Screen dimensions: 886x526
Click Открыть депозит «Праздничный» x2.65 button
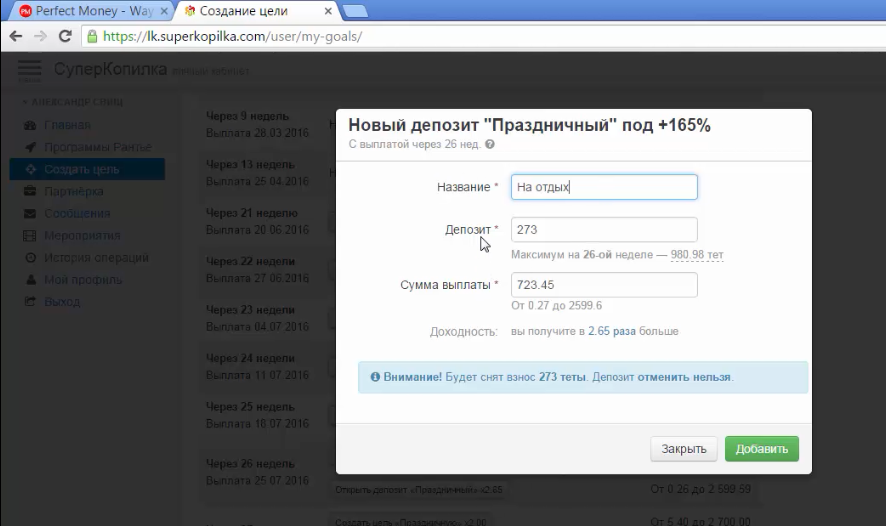click(418, 490)
